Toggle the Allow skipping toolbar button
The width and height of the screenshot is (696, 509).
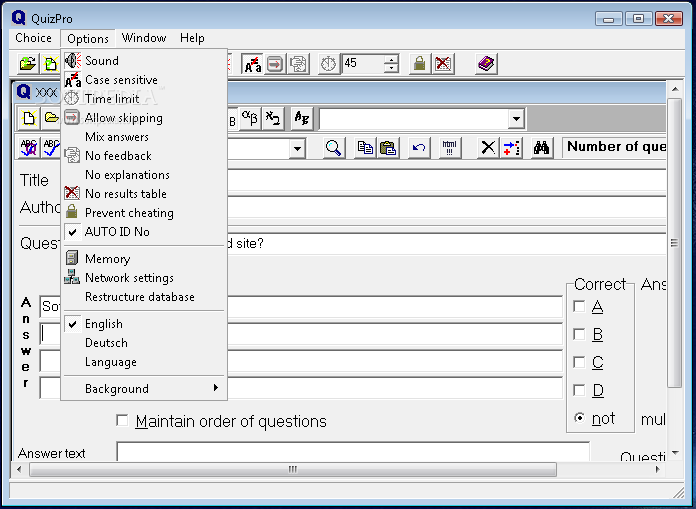(x=275, y=64)
